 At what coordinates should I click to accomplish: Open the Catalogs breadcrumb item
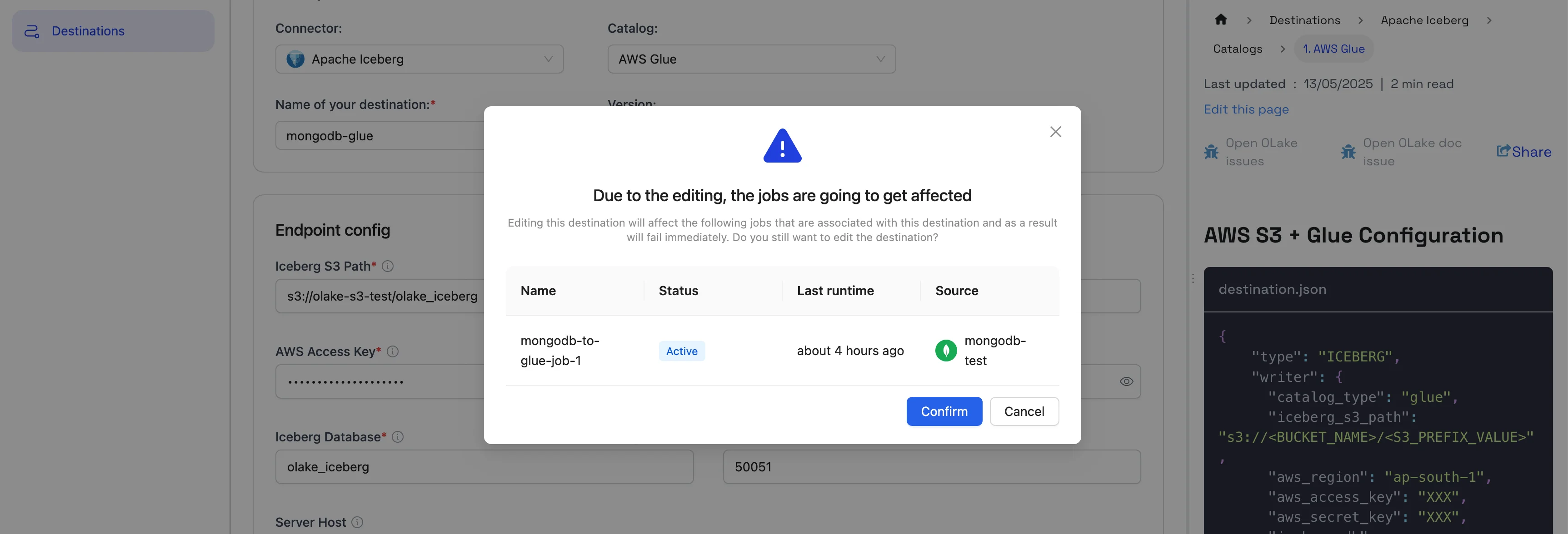[1237, 49]
